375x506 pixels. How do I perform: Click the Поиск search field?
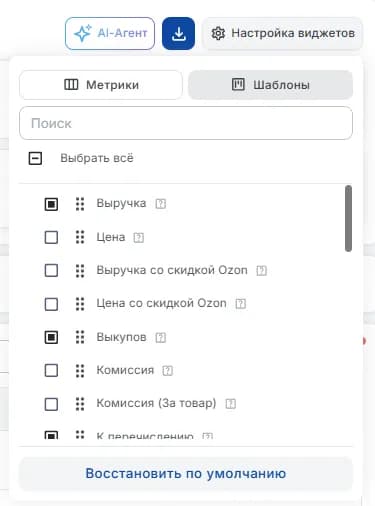[x=186, y=123]
